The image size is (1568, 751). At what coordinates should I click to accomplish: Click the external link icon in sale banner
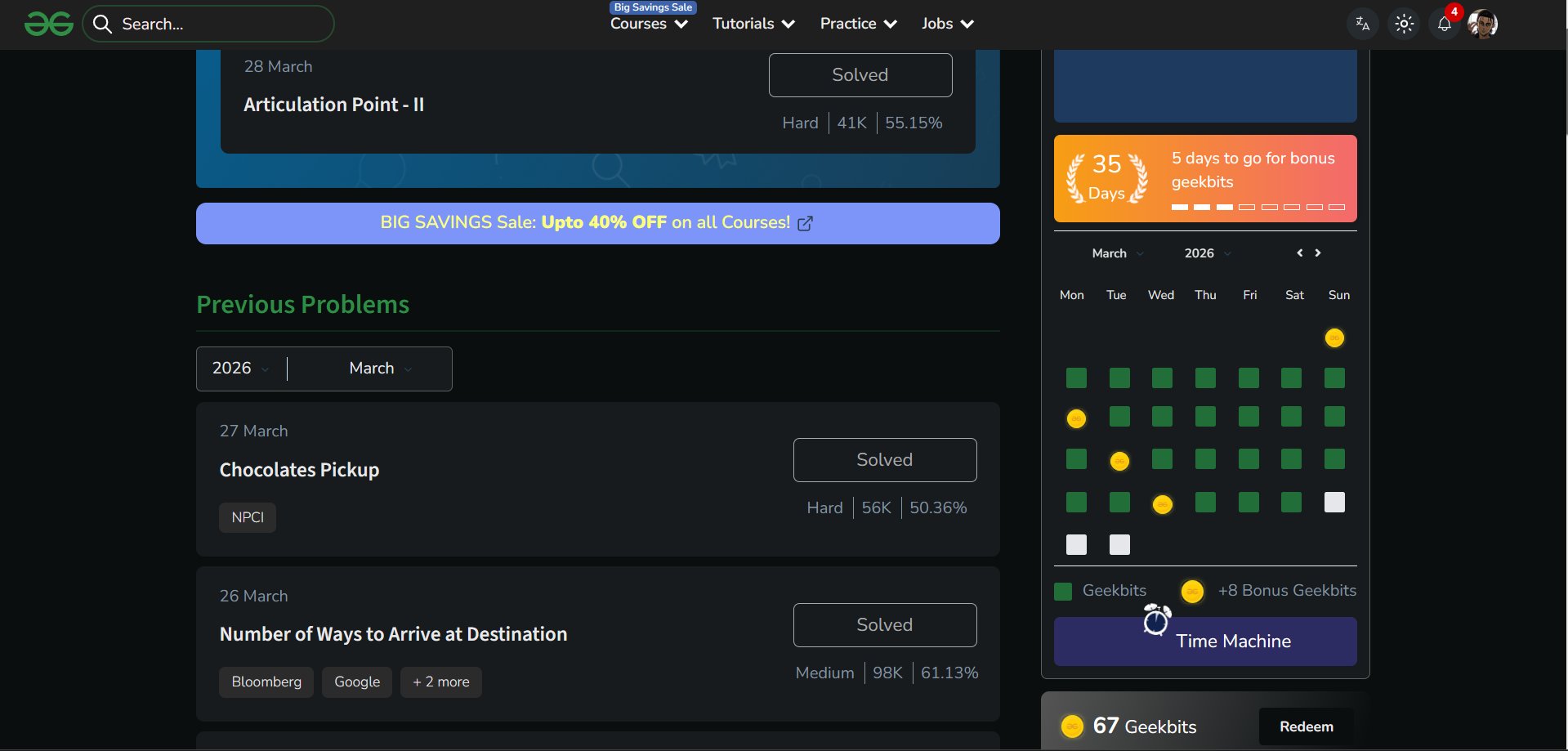(x=805, y=223)
